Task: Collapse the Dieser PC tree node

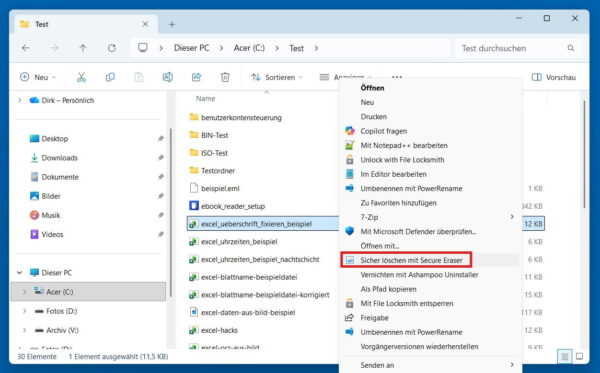Action: click(x=20, y=272)
